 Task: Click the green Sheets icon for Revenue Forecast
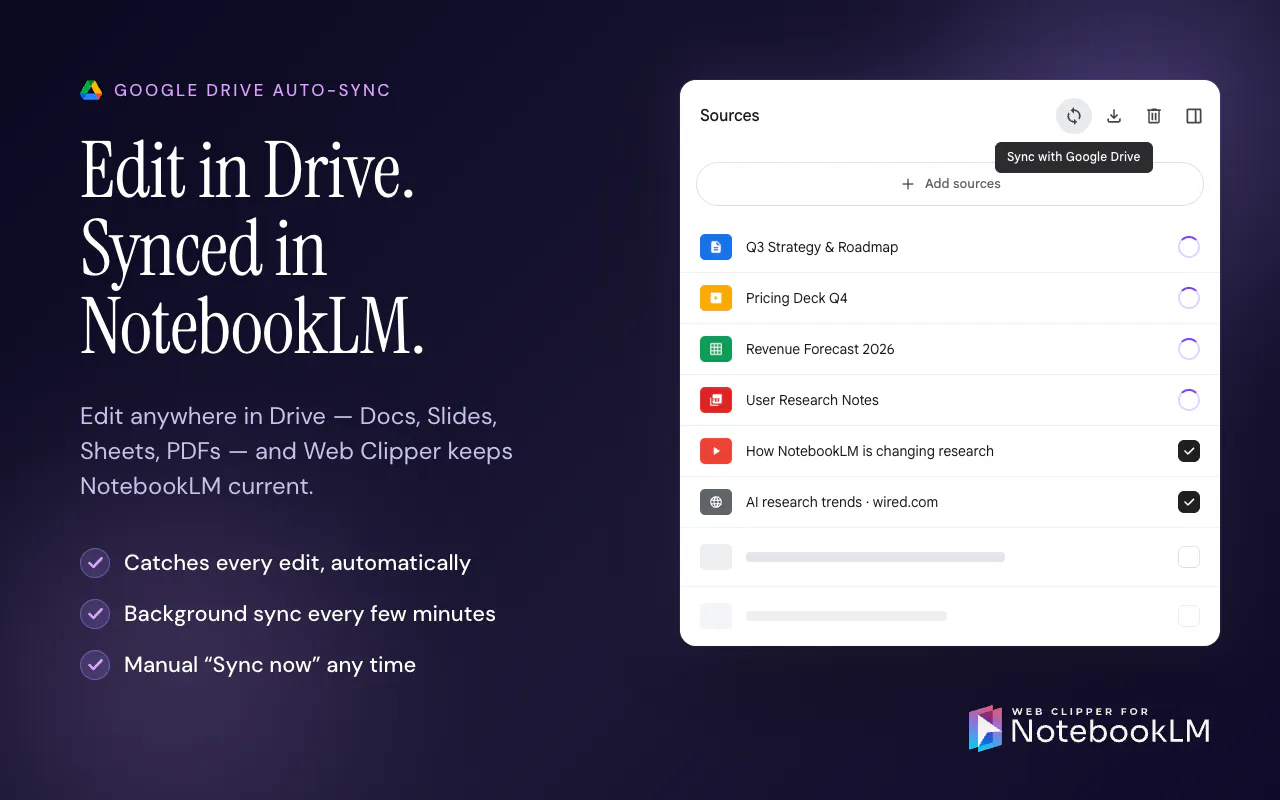(716, 349)
